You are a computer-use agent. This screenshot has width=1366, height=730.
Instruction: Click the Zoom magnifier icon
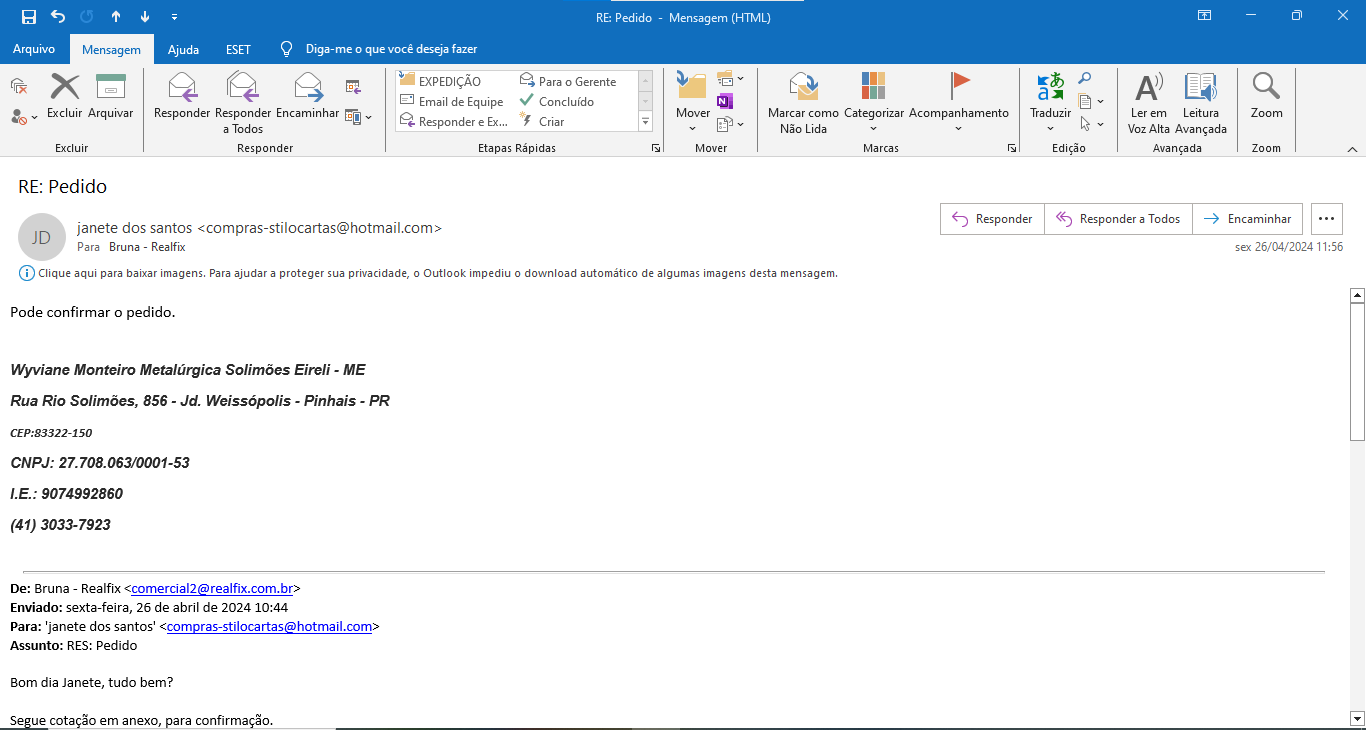pos(1266,87)
